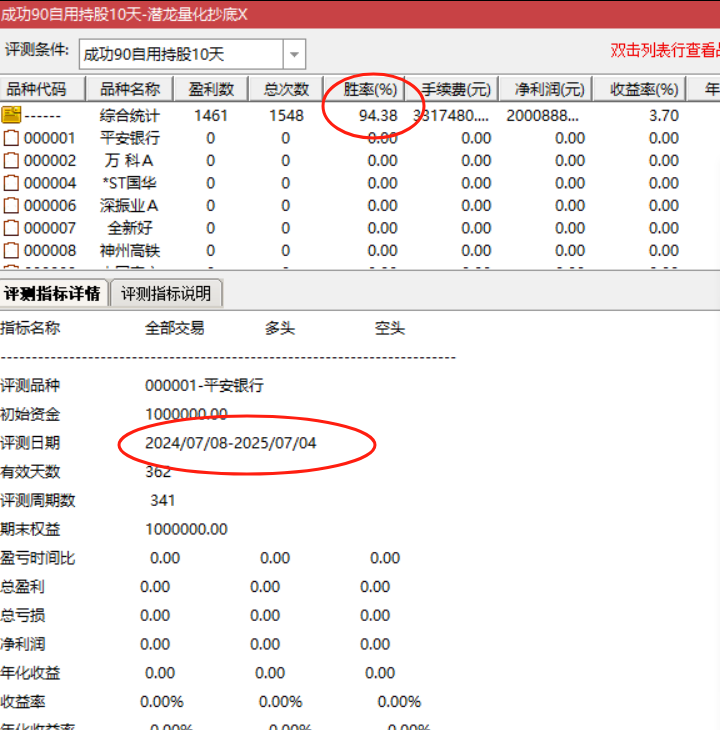Click stock code 000001
The image size is (720, 730).
pyautogui.click(x=50, y=138)
